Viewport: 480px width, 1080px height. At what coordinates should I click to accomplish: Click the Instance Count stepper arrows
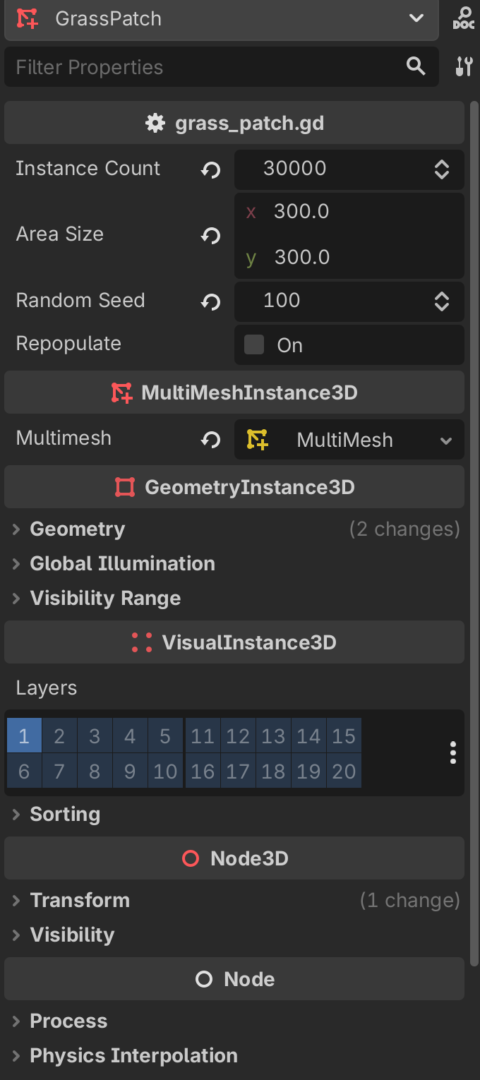tap(441, 169)
